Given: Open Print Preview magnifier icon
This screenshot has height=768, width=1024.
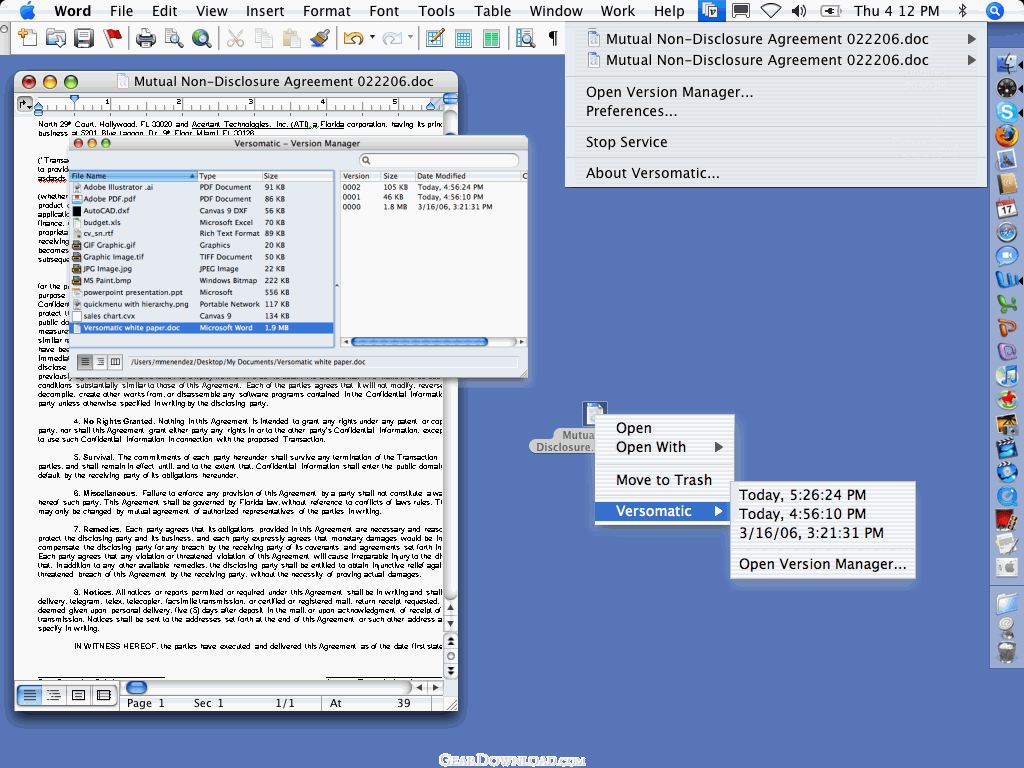Looking at the screenshot, I should 174,39.
